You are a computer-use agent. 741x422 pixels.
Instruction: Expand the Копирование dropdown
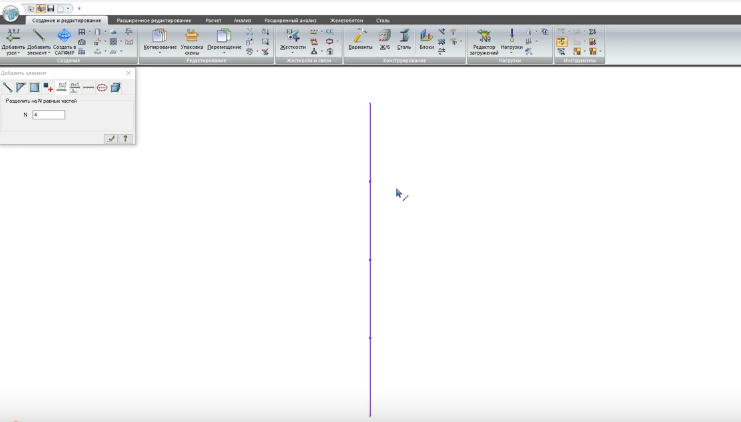(x=160, y=53)
